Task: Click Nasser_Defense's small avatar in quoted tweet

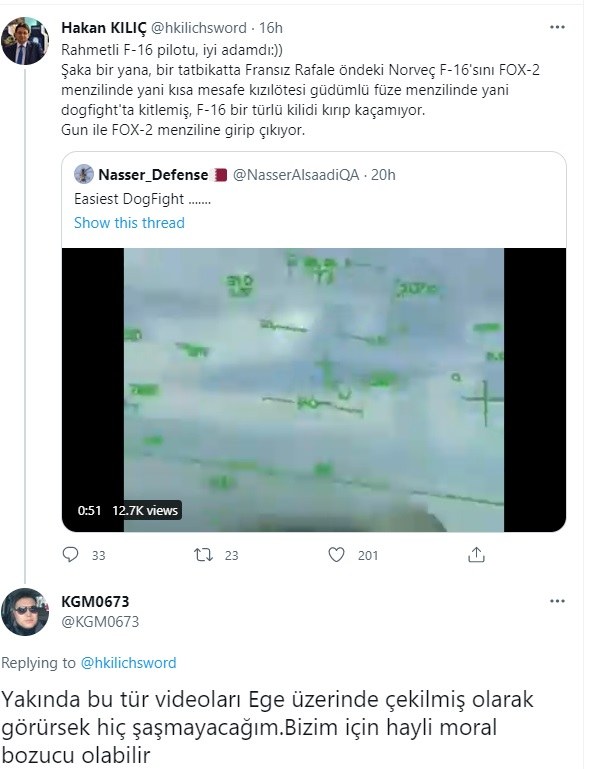Action: 85,175
